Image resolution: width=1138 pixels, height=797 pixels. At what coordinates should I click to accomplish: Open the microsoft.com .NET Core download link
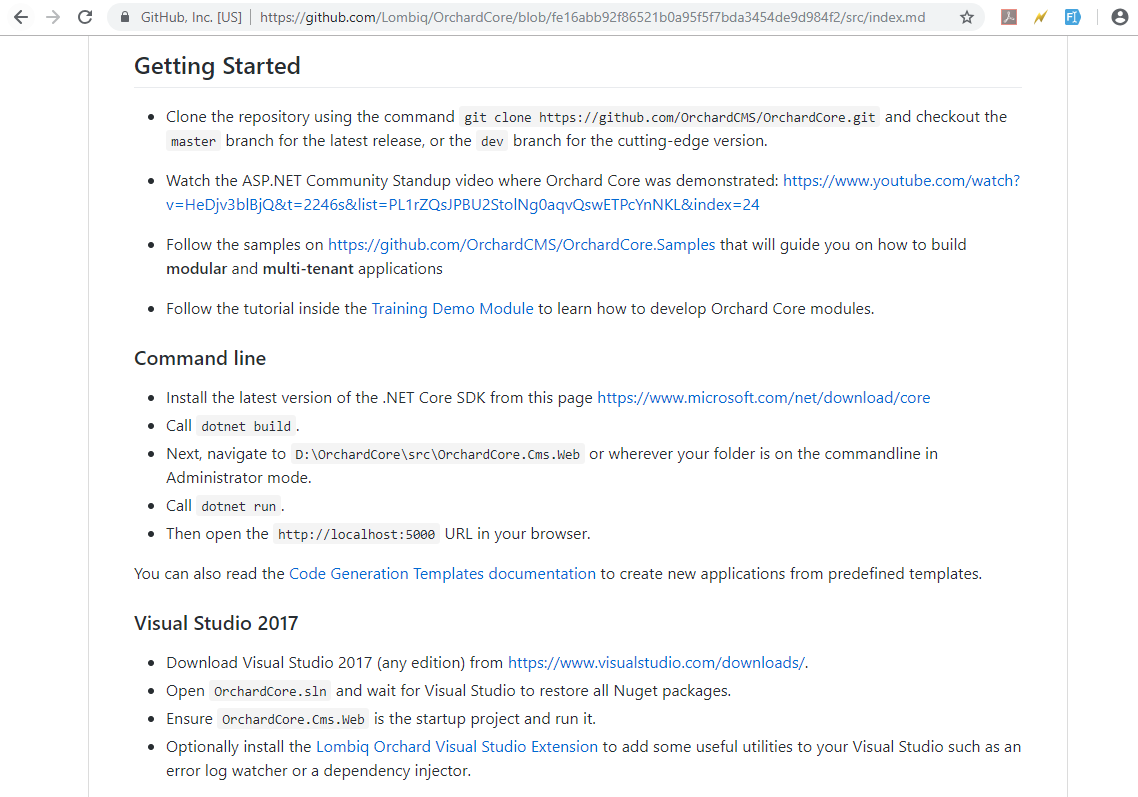click(x=764, y=398)
